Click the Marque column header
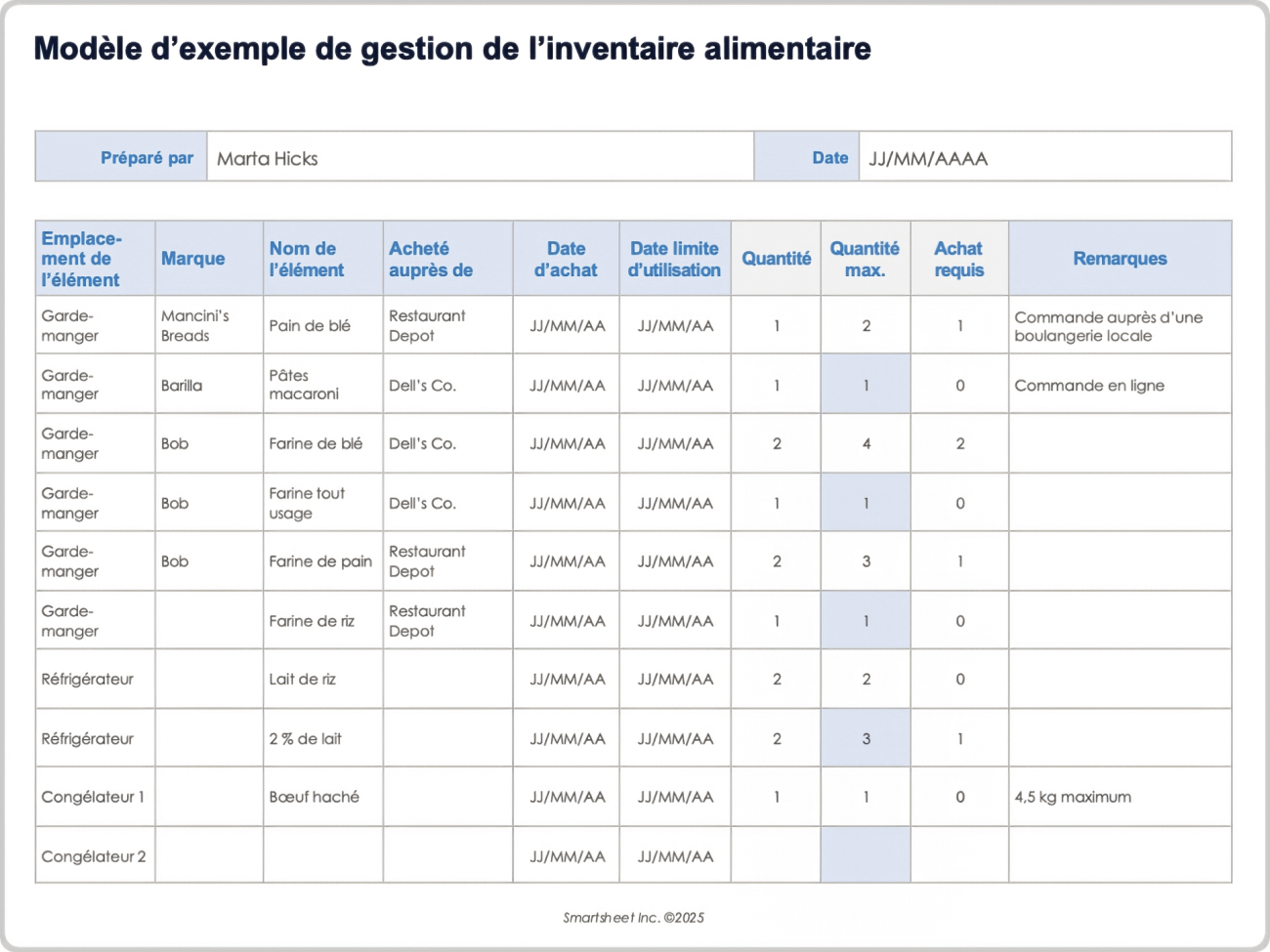 coord(192,258)
